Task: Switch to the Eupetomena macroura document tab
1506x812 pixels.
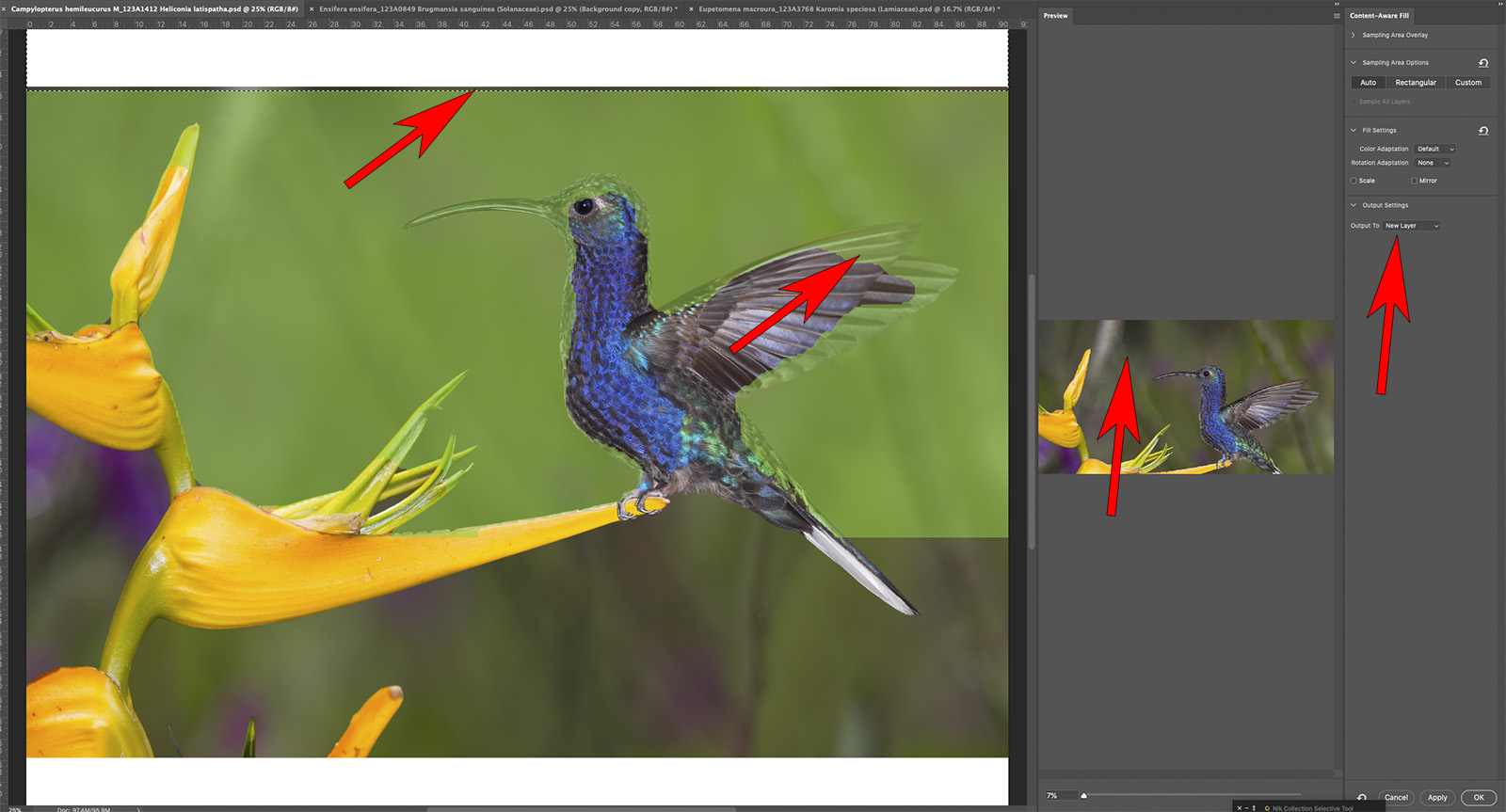Action: [x=846, y=9]
